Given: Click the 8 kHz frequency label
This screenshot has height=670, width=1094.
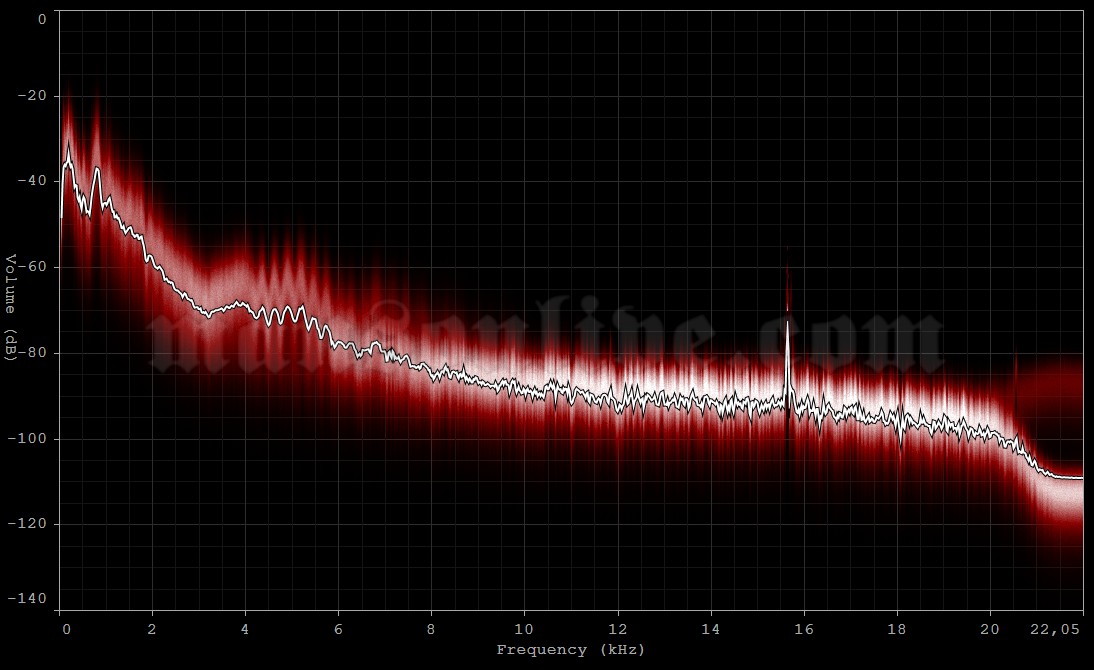Looking at the screenshot, I should click(x=431, y=630).
